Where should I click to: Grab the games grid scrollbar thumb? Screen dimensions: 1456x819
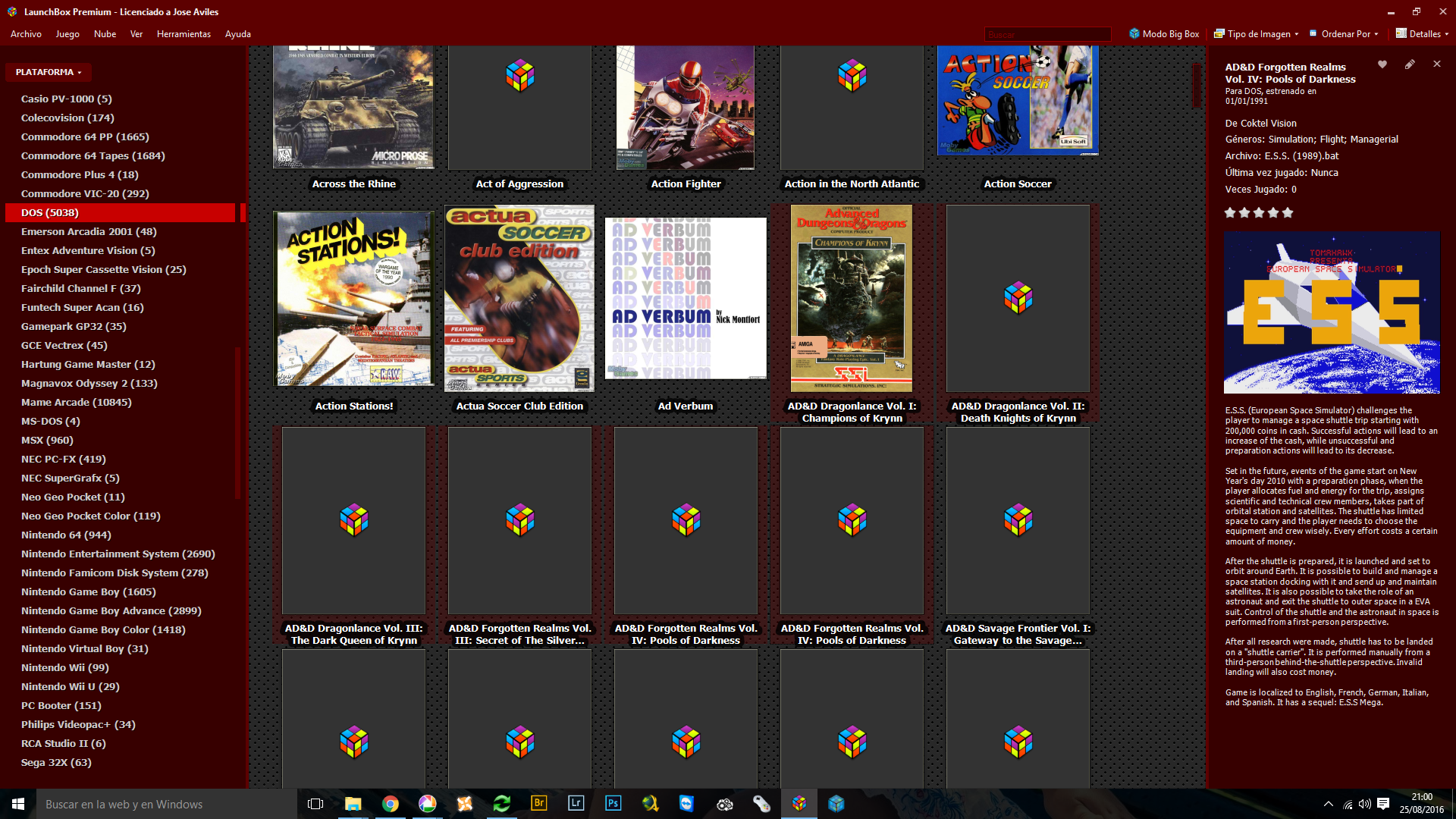[x=1197, y=85]
